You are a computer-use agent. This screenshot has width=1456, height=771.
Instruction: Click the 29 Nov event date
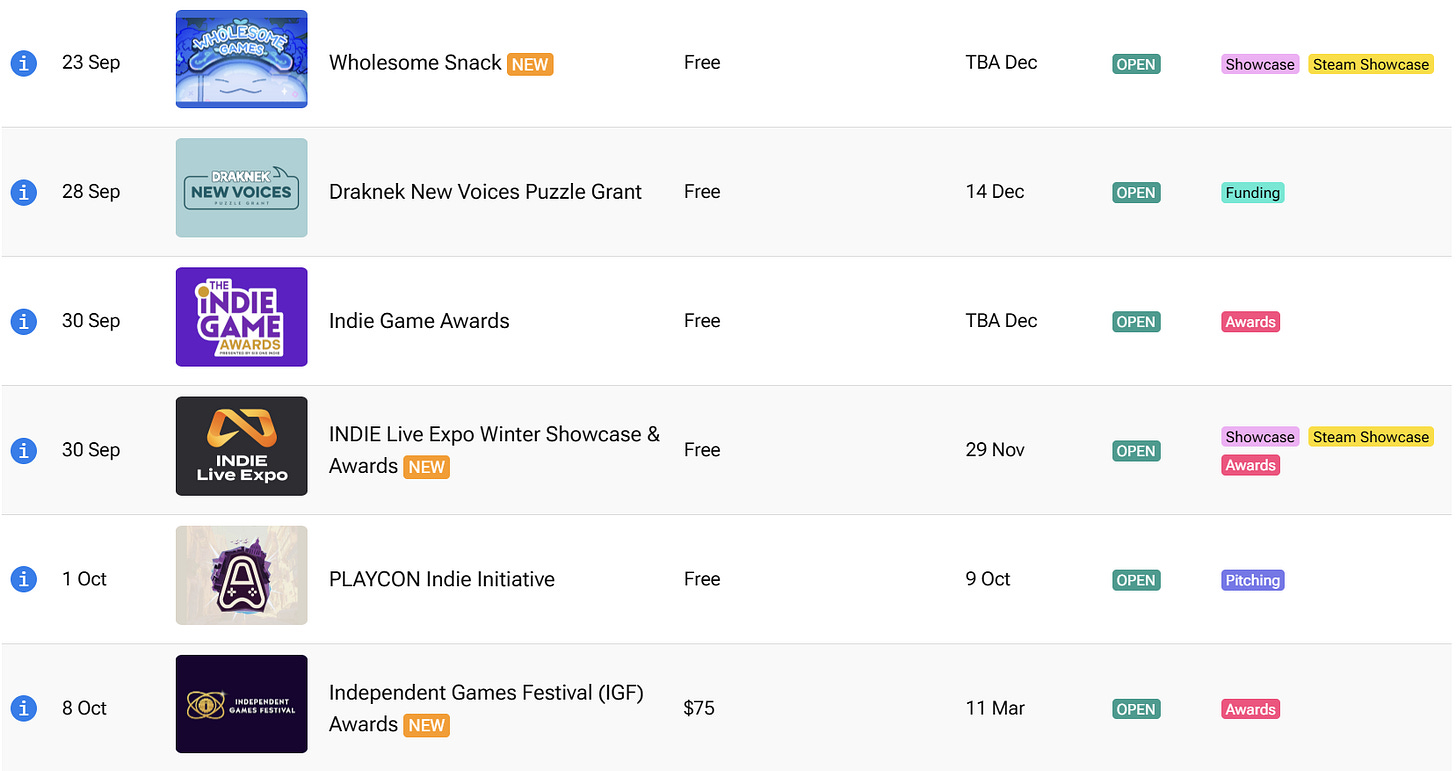[995, 449]
